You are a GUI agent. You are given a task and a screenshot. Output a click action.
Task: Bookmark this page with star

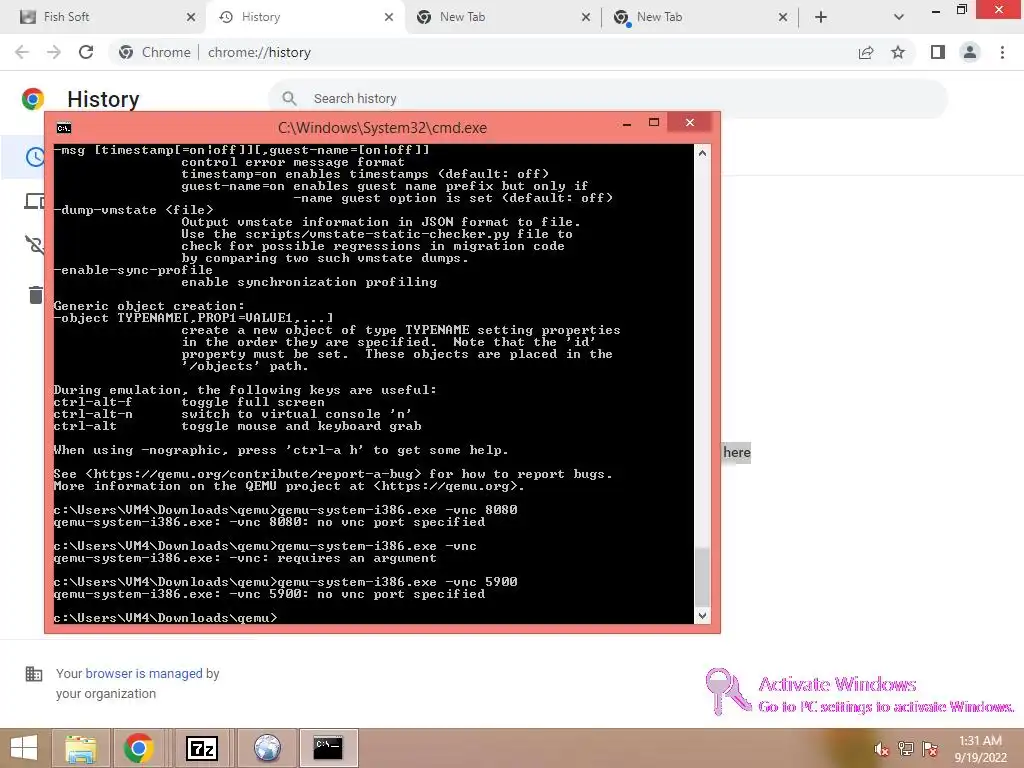[x=898, y=52]
